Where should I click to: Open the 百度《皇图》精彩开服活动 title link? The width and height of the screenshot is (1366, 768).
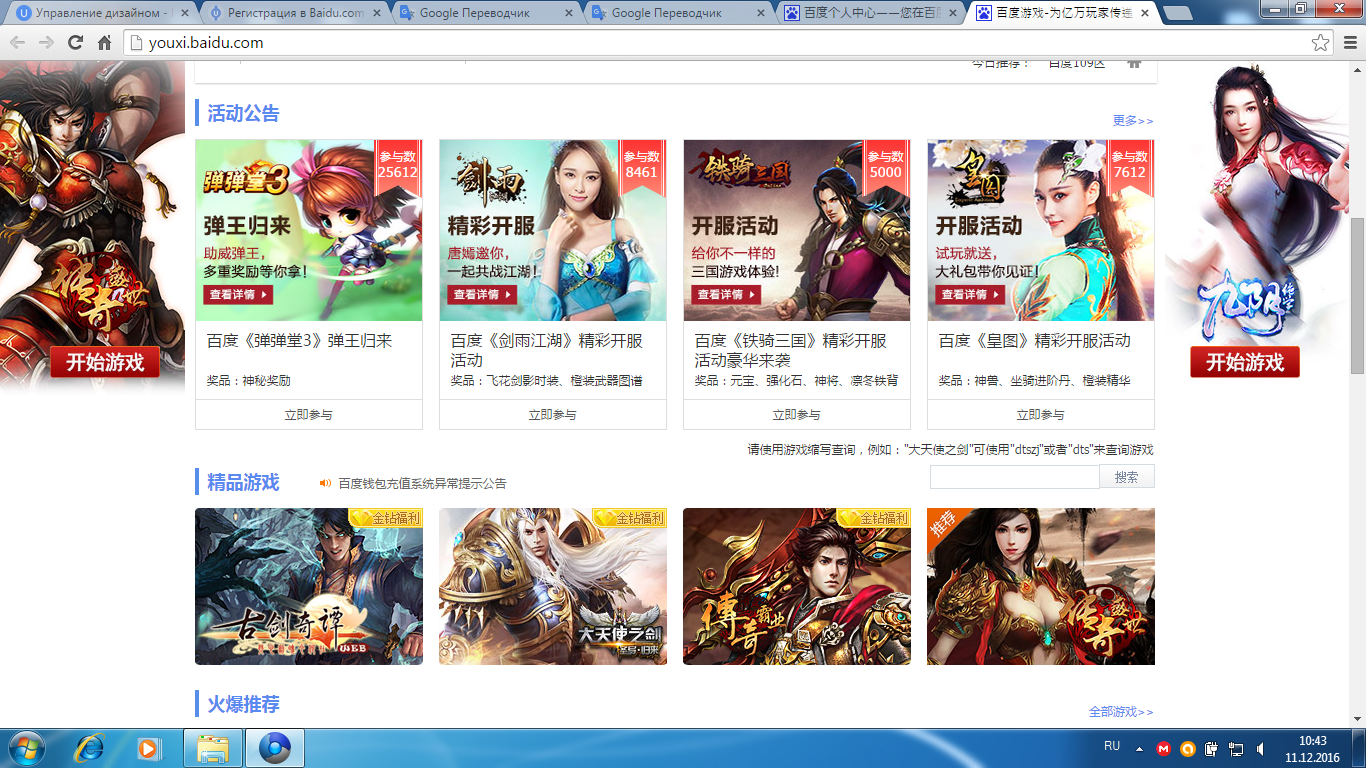tap(1034, 341)
